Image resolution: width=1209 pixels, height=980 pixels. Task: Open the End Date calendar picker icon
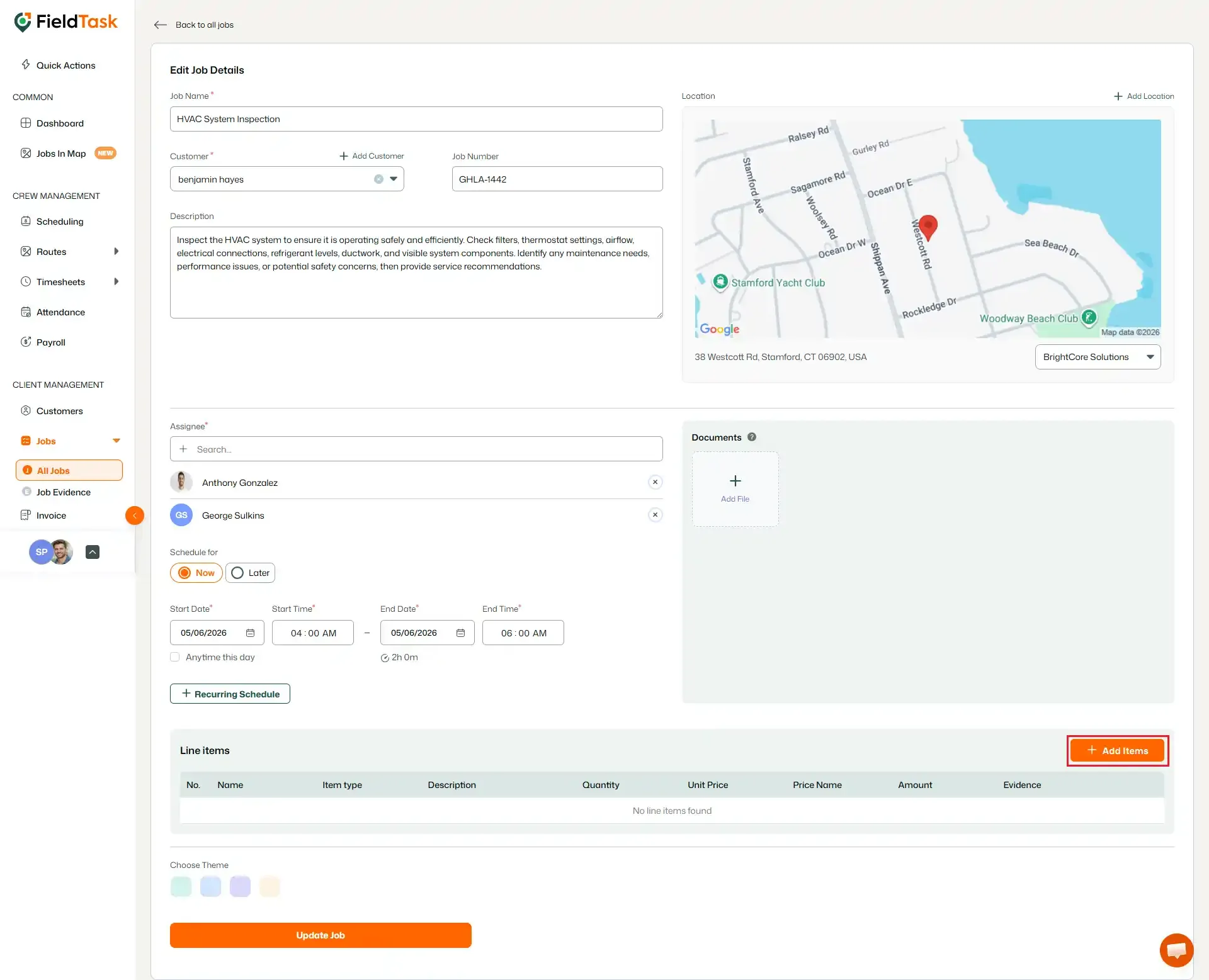click(x=460, y=633)
